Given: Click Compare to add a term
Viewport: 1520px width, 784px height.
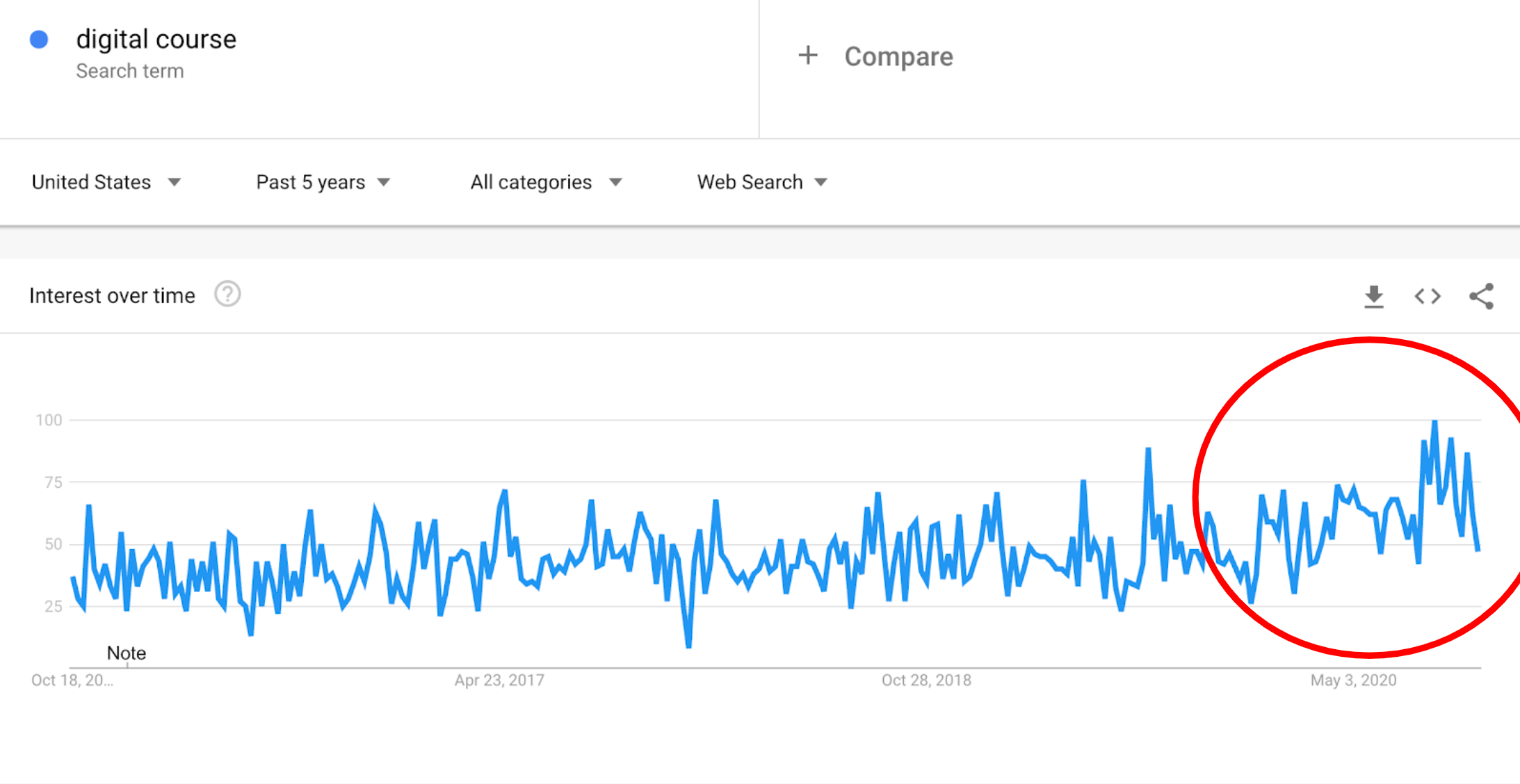Looking at the screenshot, I should coord(898,56).
